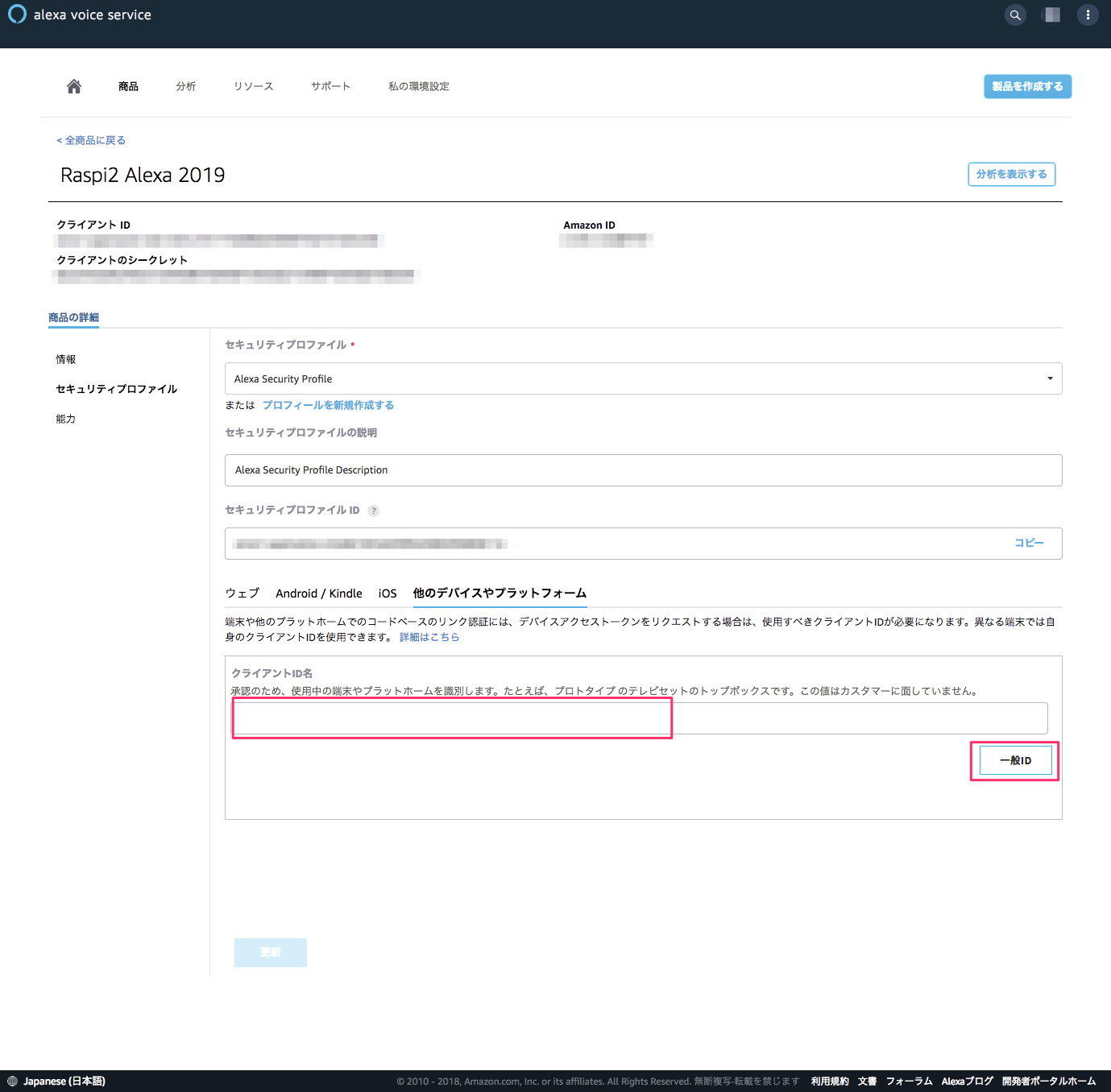Open the 分析 menu item
This screenshot has height=1092, width=1111.
point(186,86)
